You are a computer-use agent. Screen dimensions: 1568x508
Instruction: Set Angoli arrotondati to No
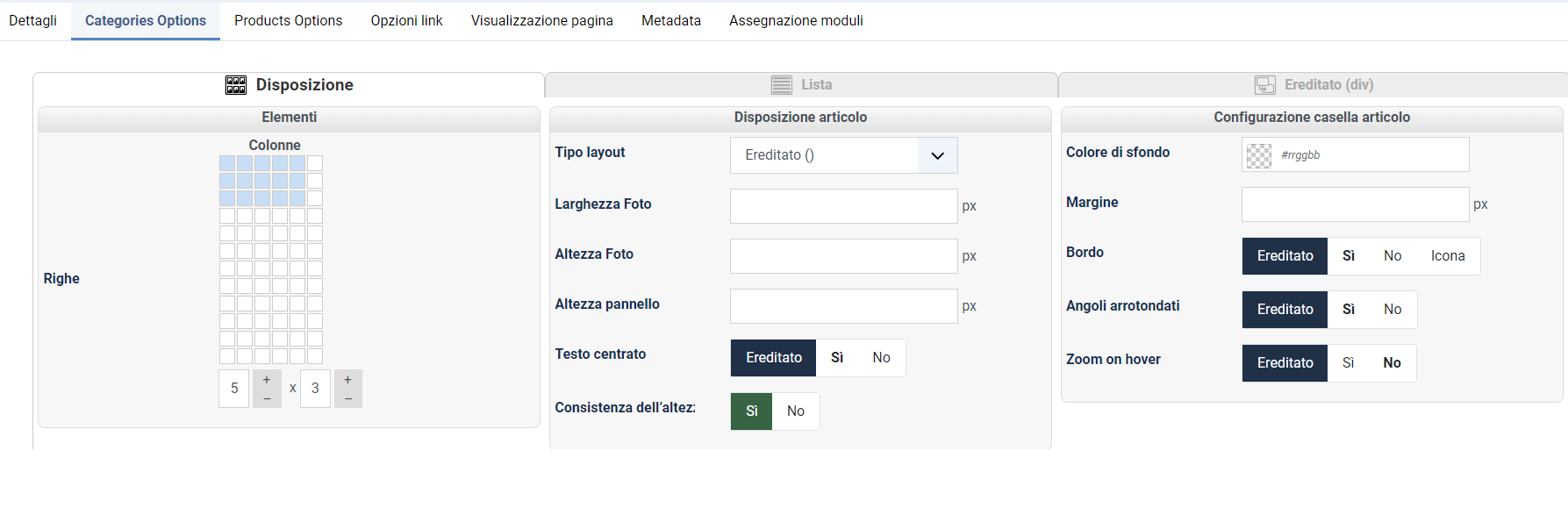click(x=1393, y=310)
